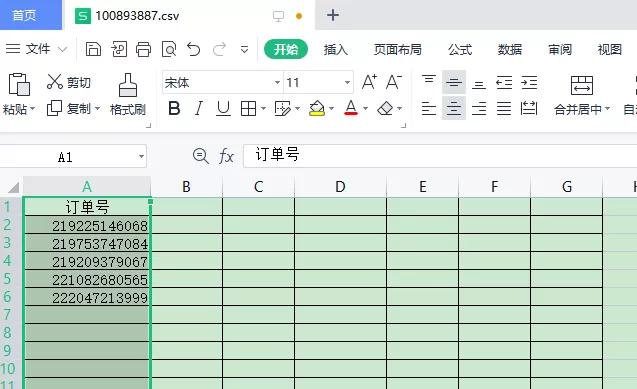The width and height of the screenshot is (637, 389).
Task: Open the Name Box A1 dropdown
Action: (x=141, y=156)
